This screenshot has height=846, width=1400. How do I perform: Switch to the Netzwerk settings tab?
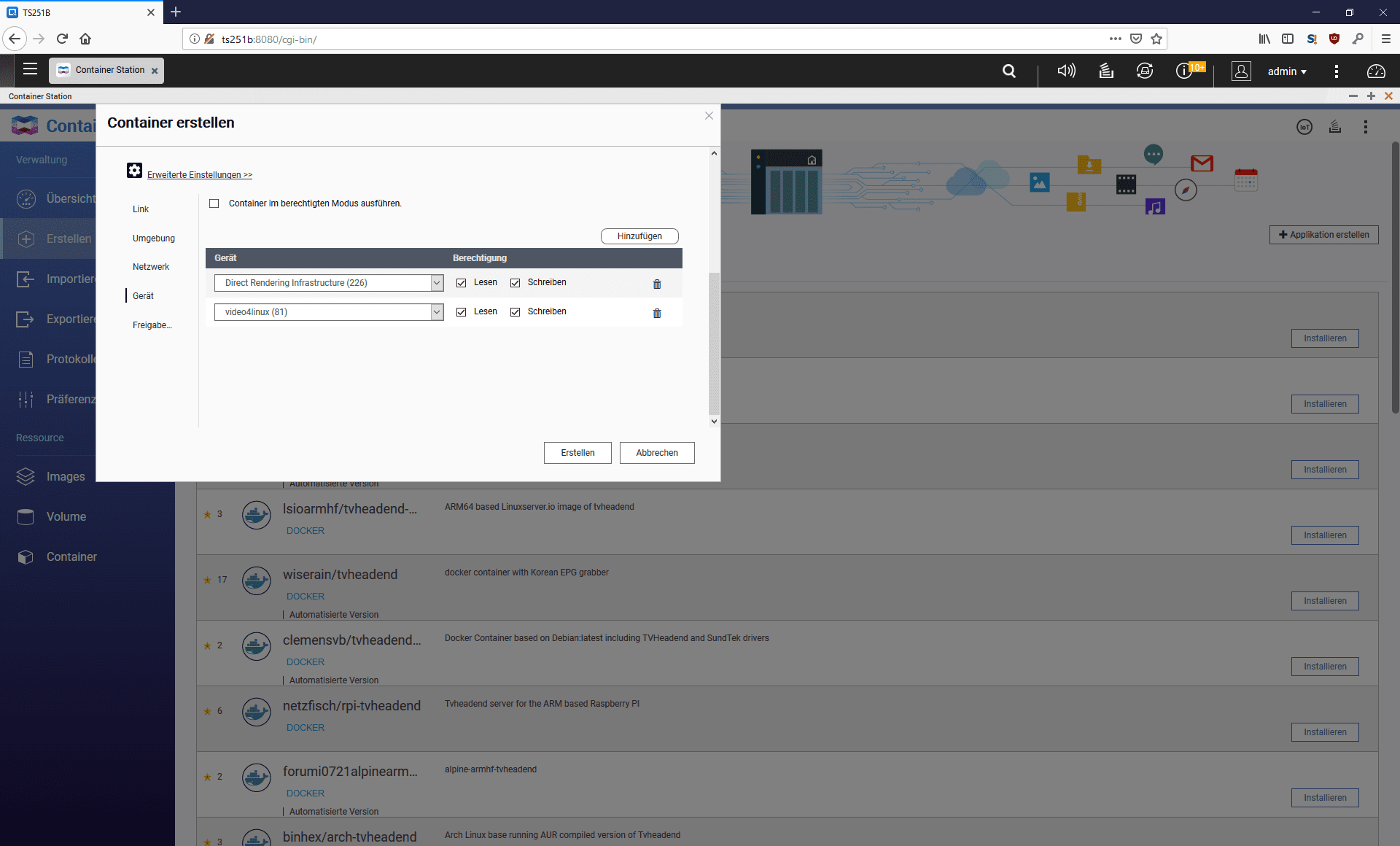151,267
